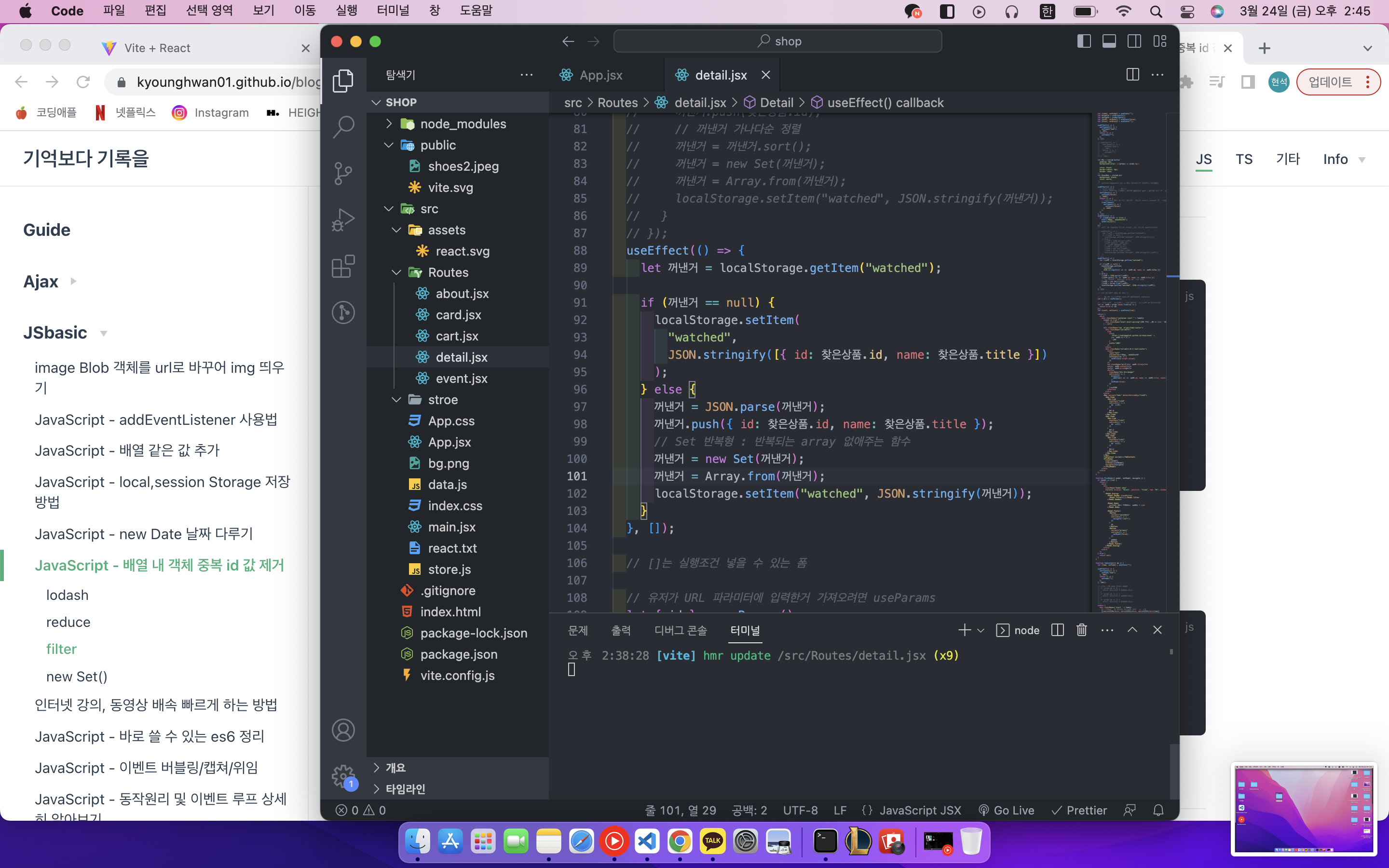This screenshot has width=1389, height=868.
Task: Open notifications bell in status bar
Action: point(1158,810)
